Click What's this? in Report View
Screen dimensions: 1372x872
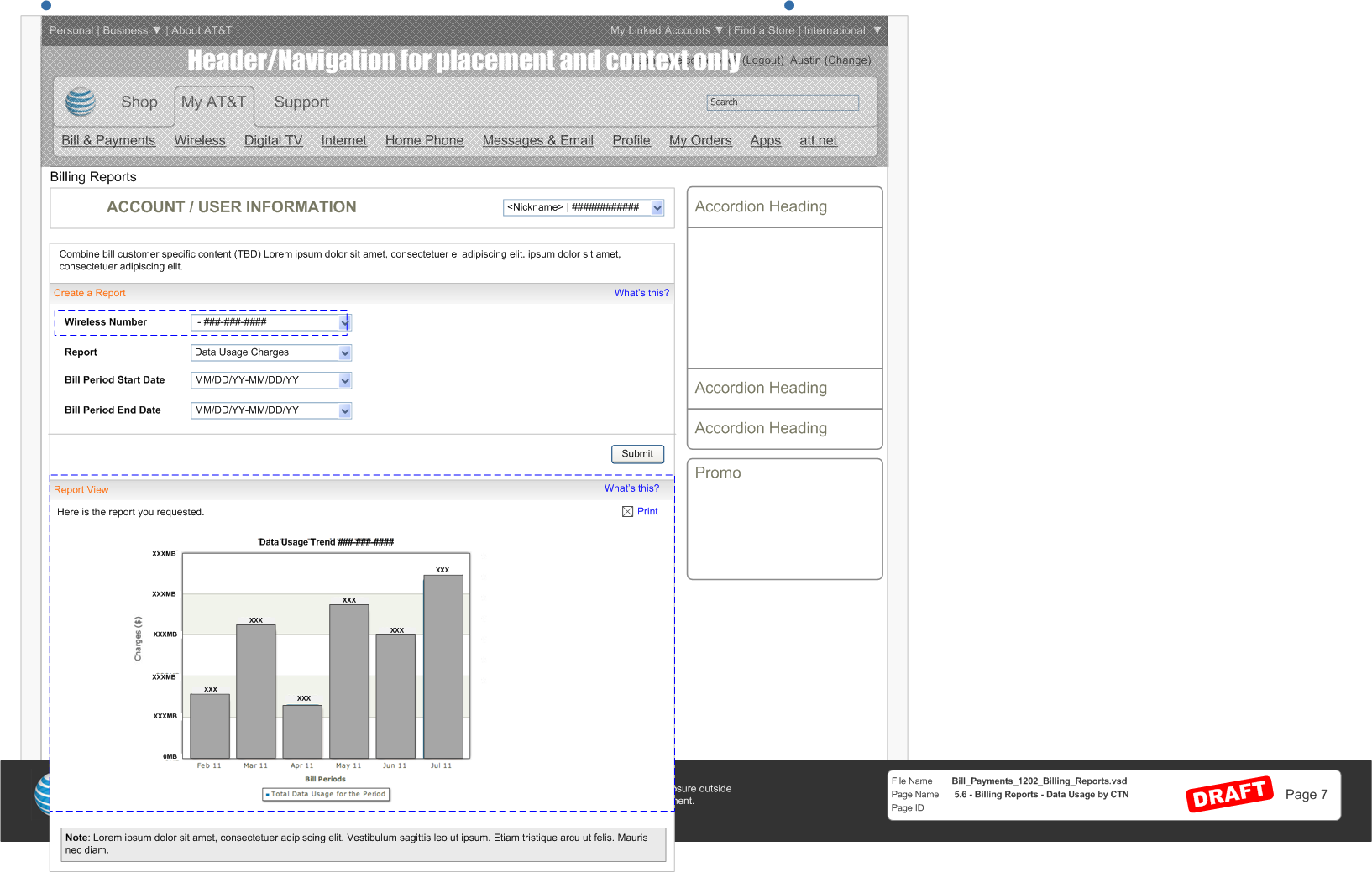click(x=631, y=488)
